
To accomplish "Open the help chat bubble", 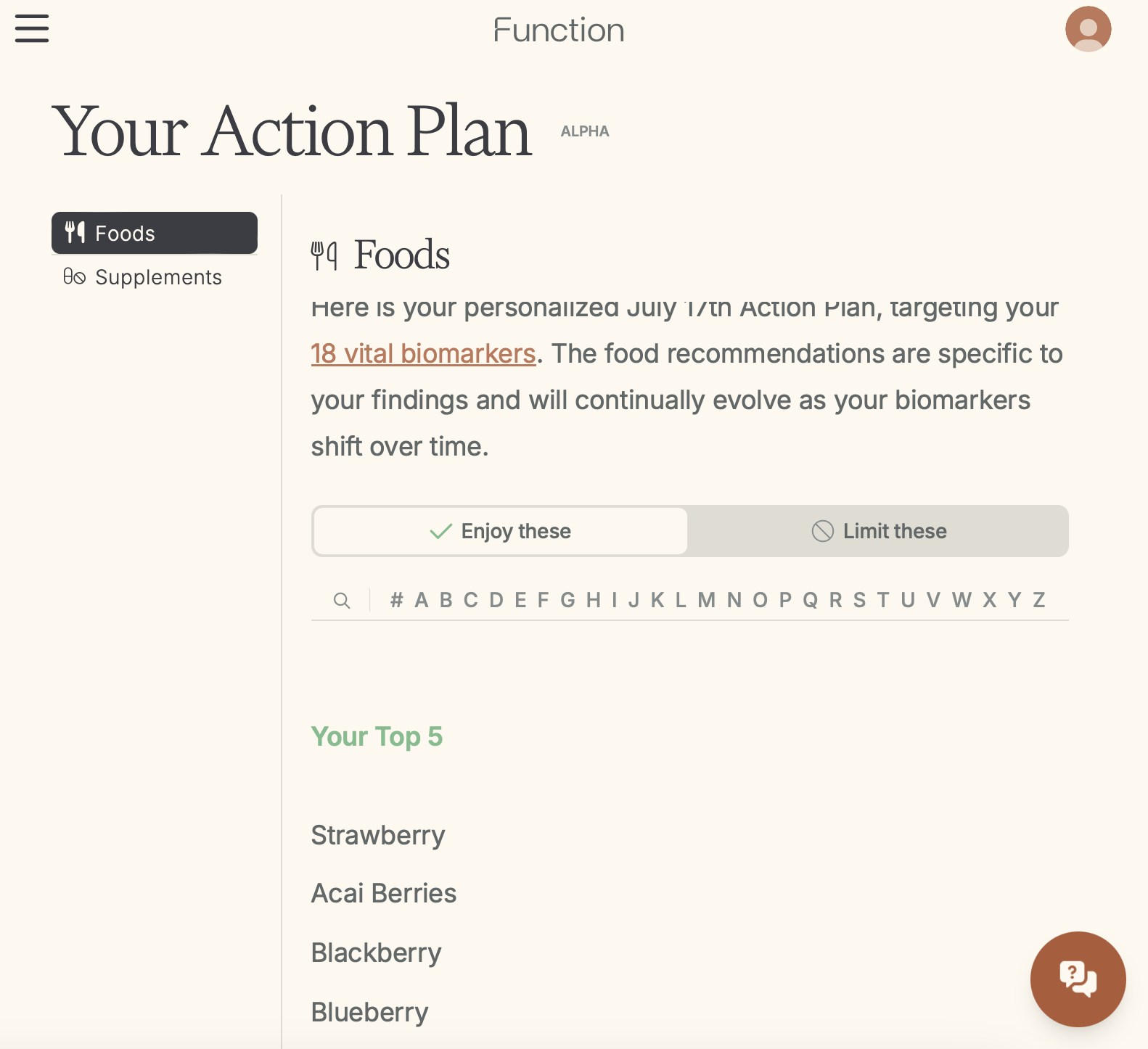I will pos(1078,979).
